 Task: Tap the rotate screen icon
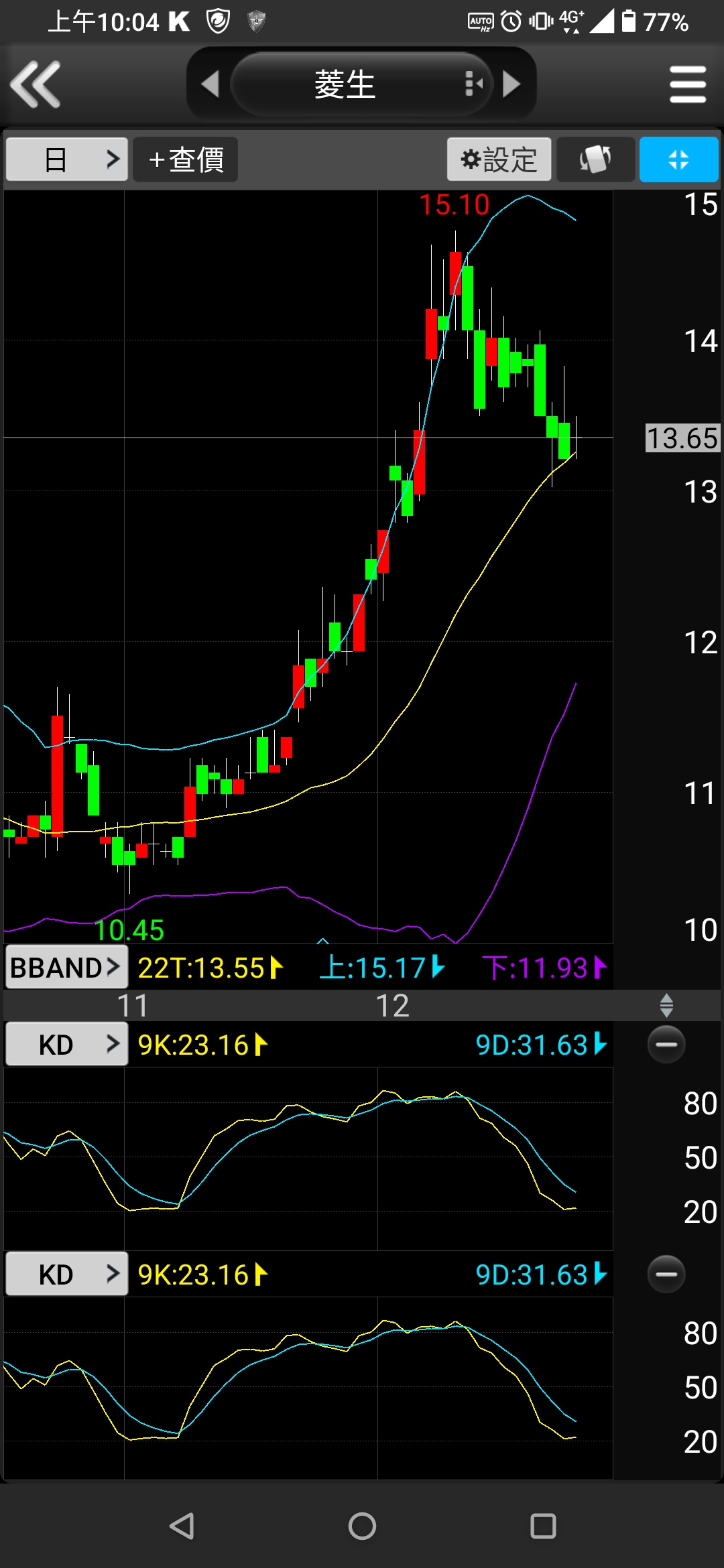(x=595, y=159)
